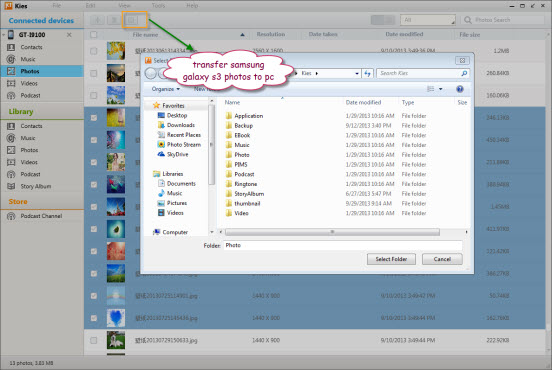Image resolution: width=552 pixels, height=370 pixels.
Task: Open Desktop in Favorites
Action: [x=177, y=115]
